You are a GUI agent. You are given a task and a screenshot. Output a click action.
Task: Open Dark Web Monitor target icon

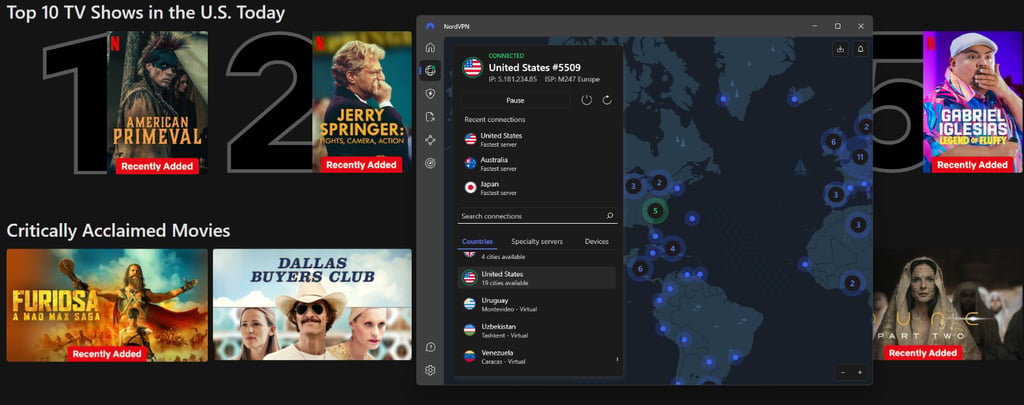click(x=430, y=163)
